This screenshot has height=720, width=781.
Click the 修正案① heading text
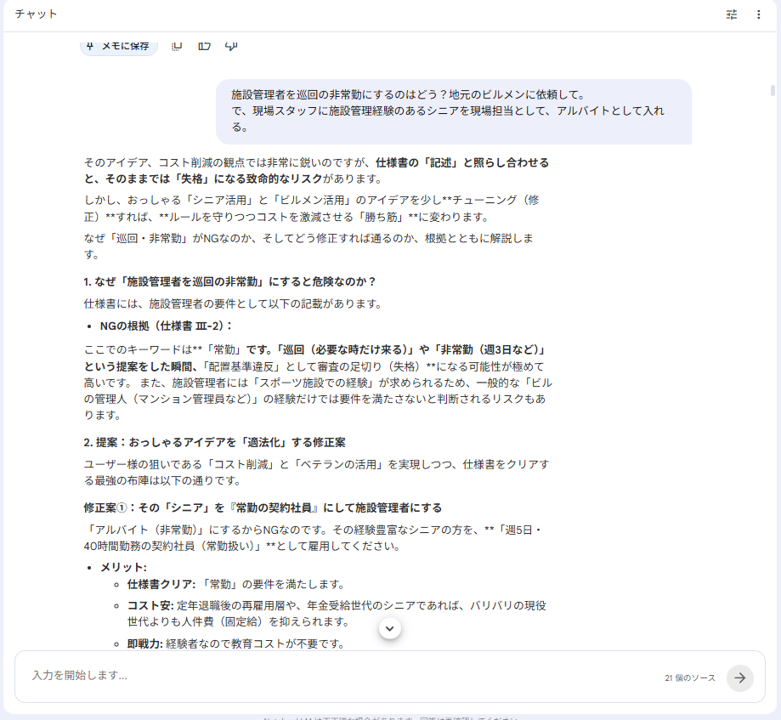click(x=263, y=507)
